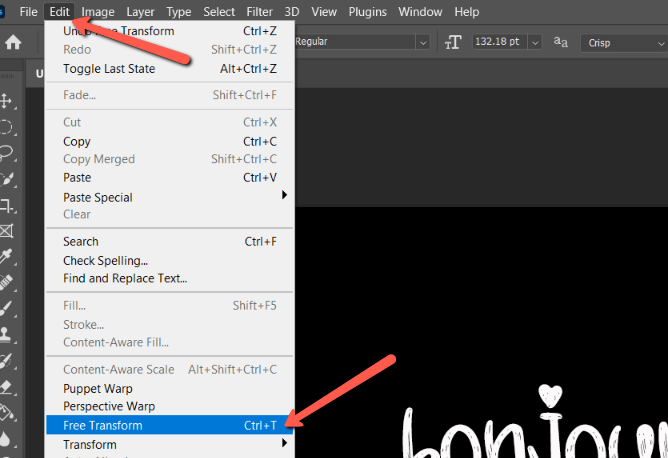The image size is (668, 458).
Task: Select the Elliptical Marquee tool
Action: (x=6, y=127)
